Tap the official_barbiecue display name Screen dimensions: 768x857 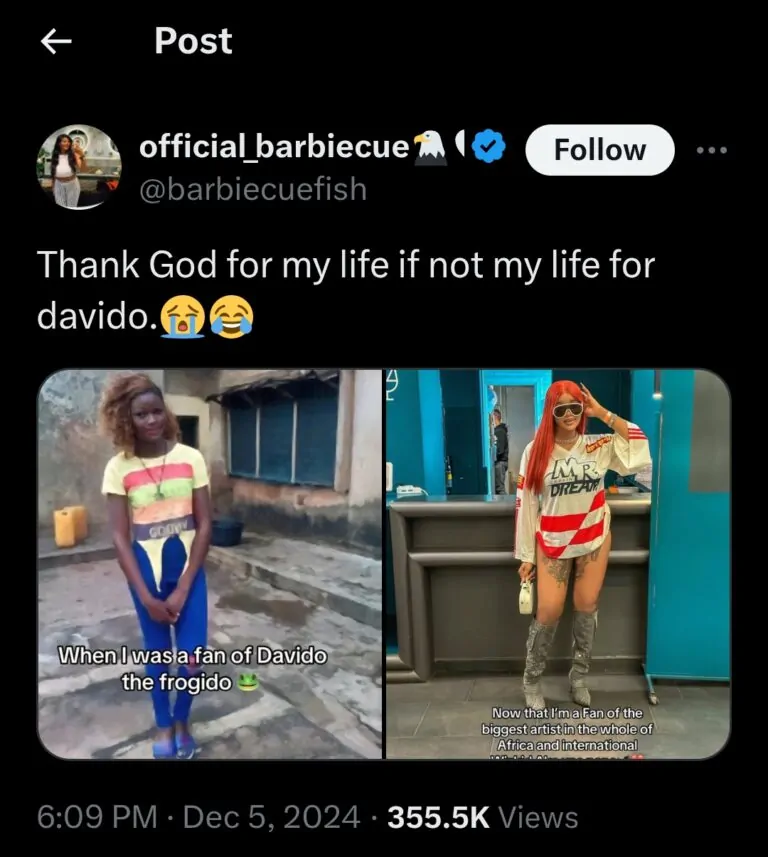[x=274, y=147]
